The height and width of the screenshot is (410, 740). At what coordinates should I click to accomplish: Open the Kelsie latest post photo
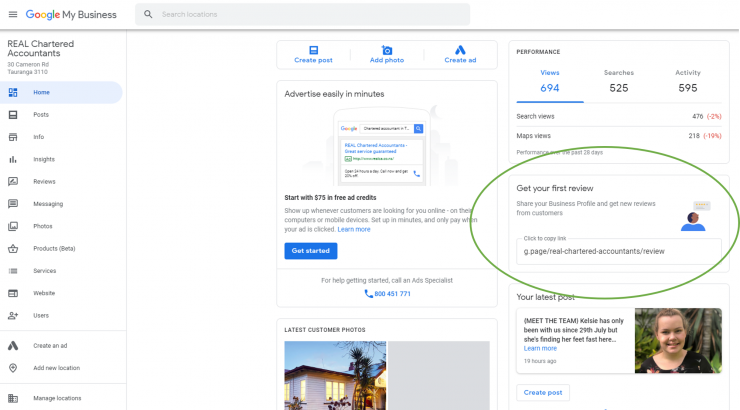(x=678, y=341)
